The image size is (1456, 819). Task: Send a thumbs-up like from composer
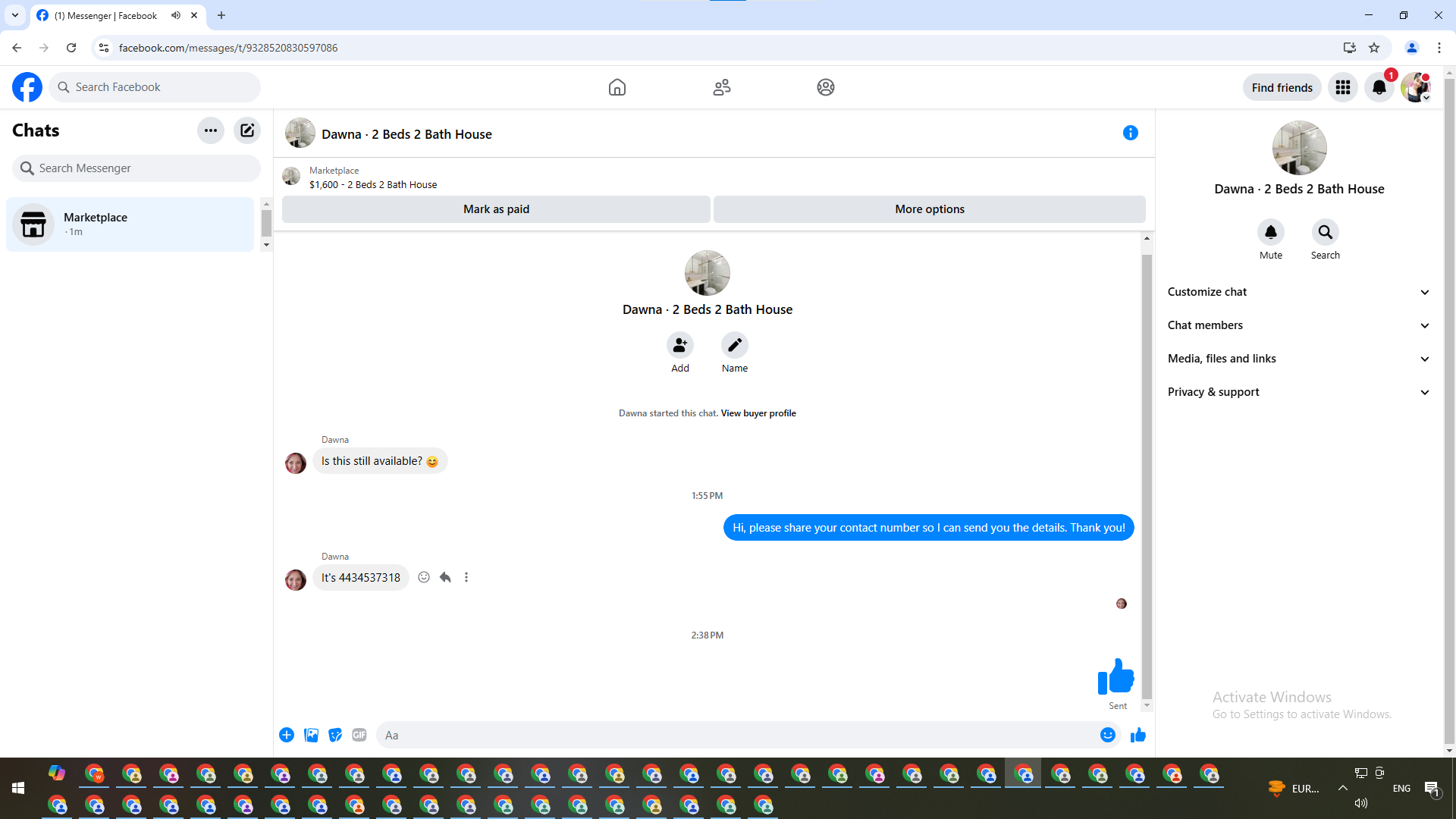coord(1137,735)
